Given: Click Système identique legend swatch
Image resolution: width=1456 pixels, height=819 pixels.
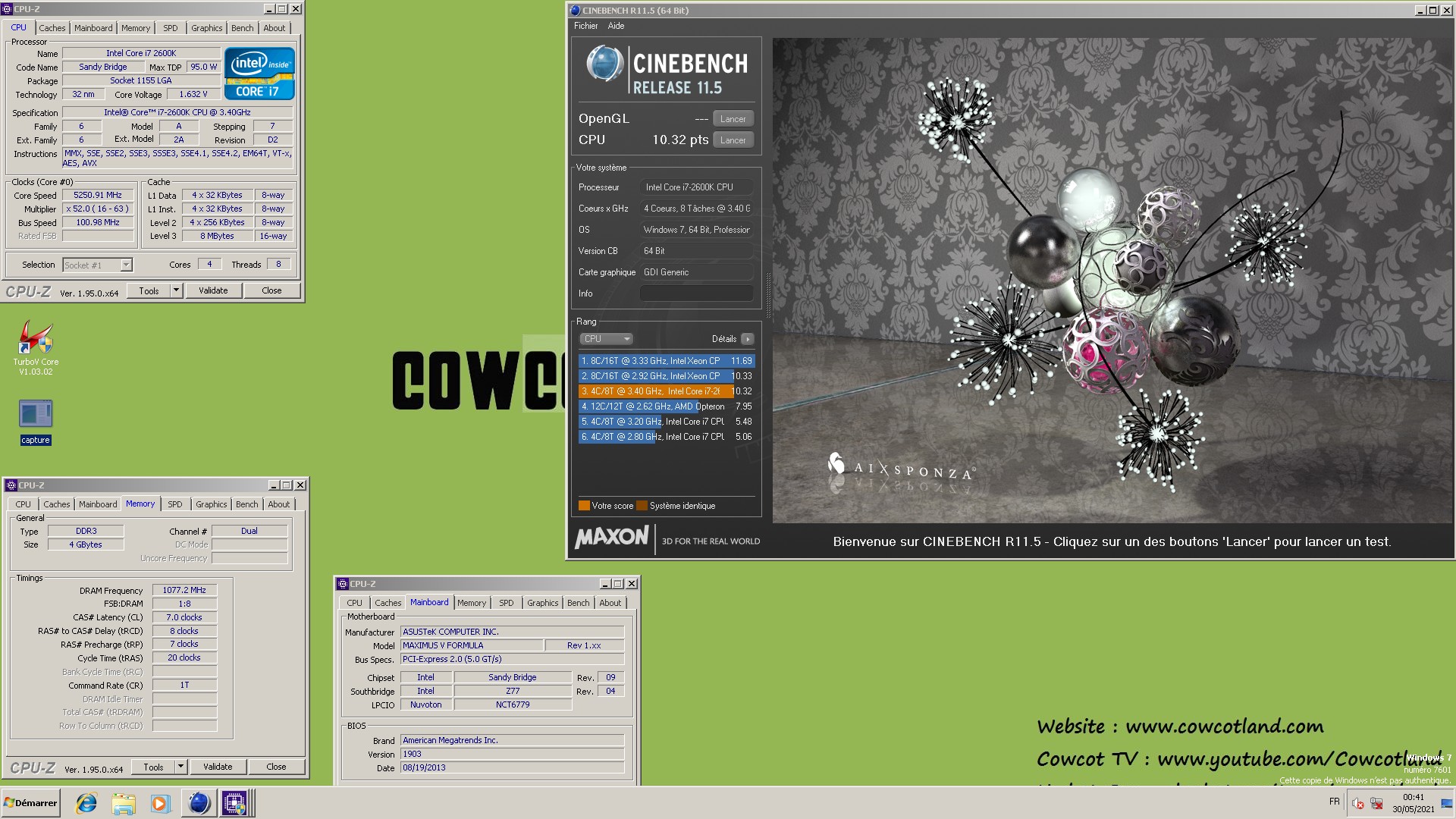Looking at the screenshot, I should tap(642, 506).
